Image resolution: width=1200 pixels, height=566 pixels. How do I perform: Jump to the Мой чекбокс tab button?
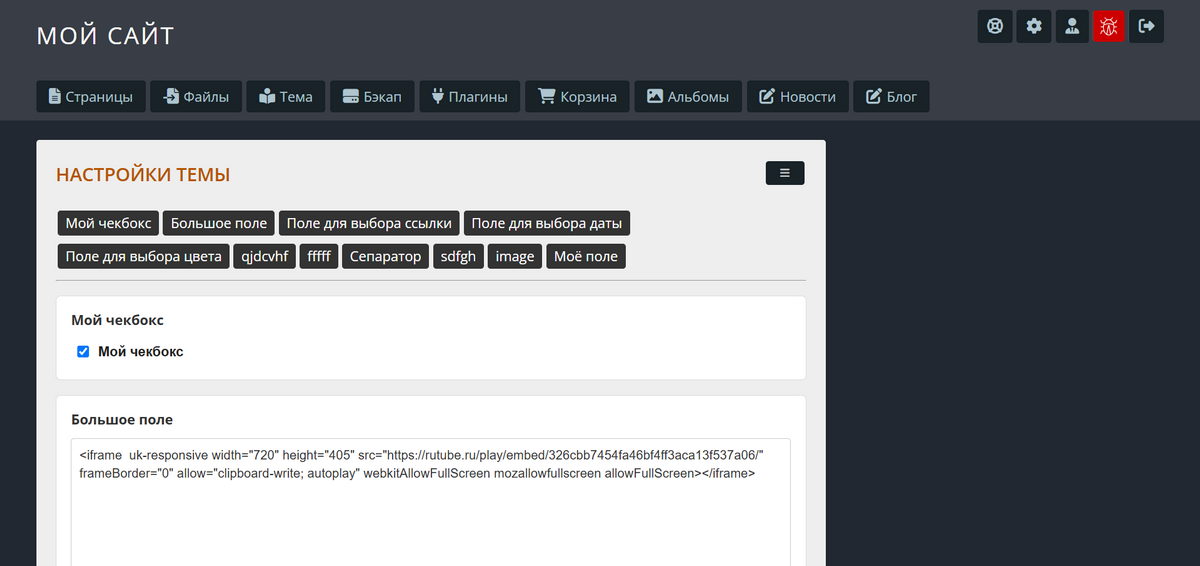click(x=108, y=223)
